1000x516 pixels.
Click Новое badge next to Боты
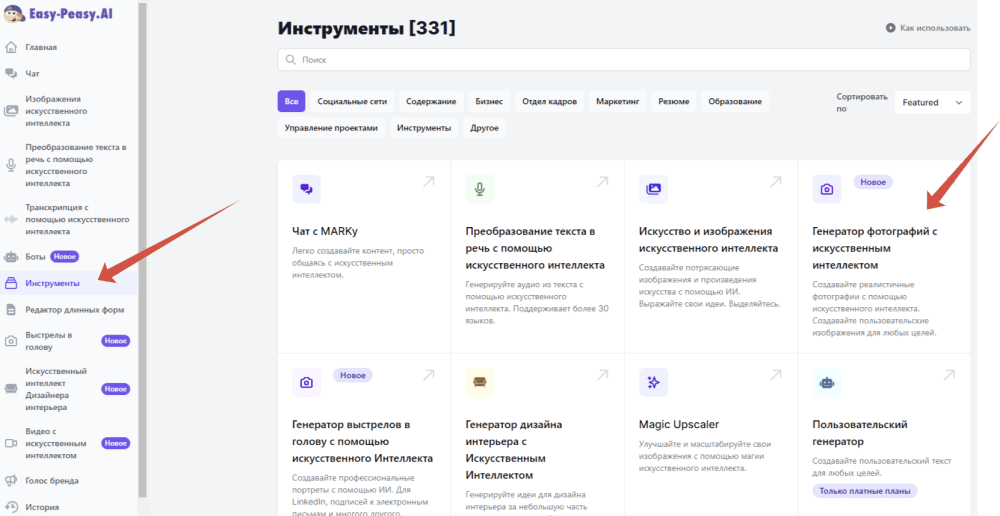64,257
